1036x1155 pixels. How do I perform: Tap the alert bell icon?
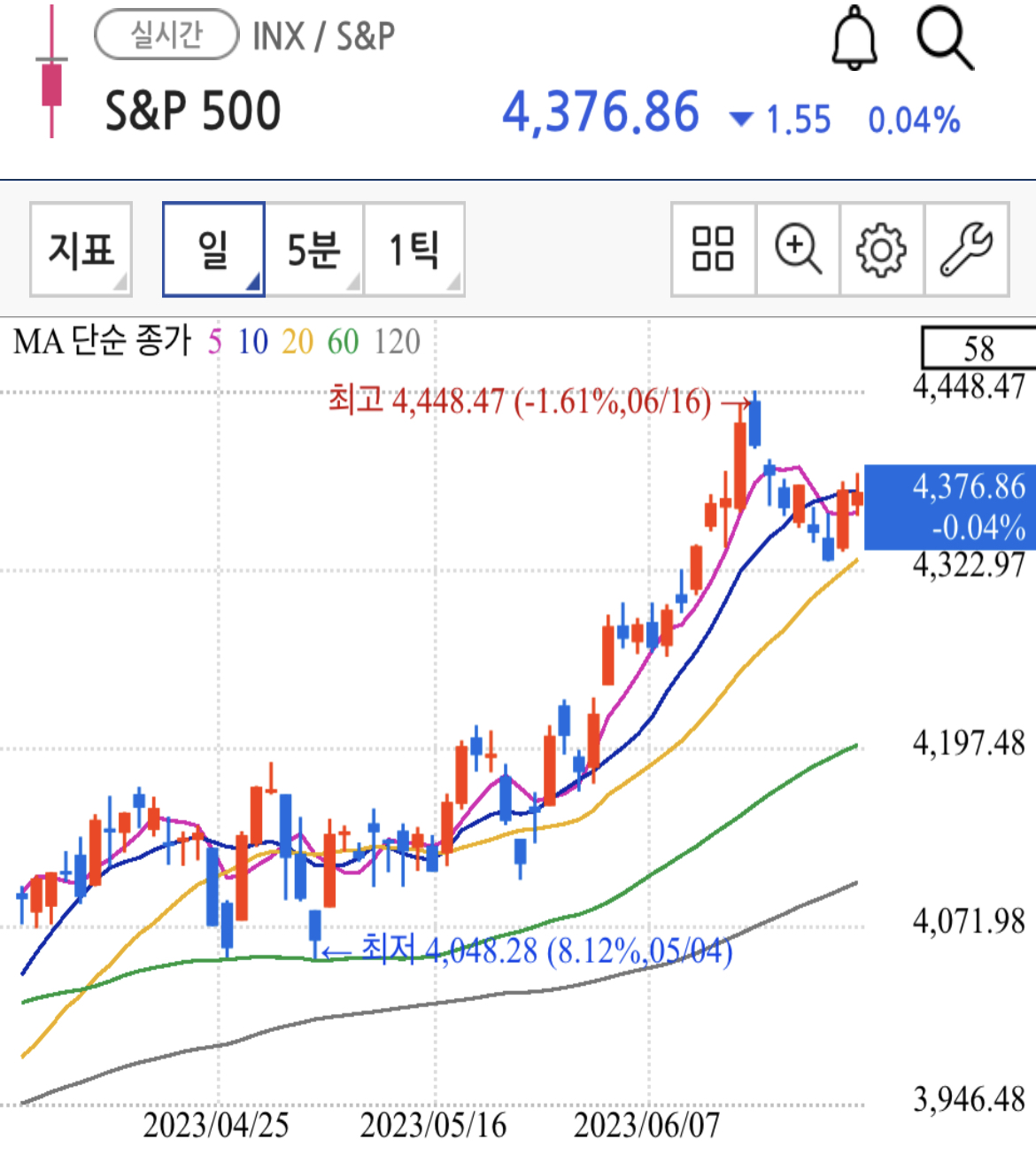pyautogui.click(x=854, y=38)
